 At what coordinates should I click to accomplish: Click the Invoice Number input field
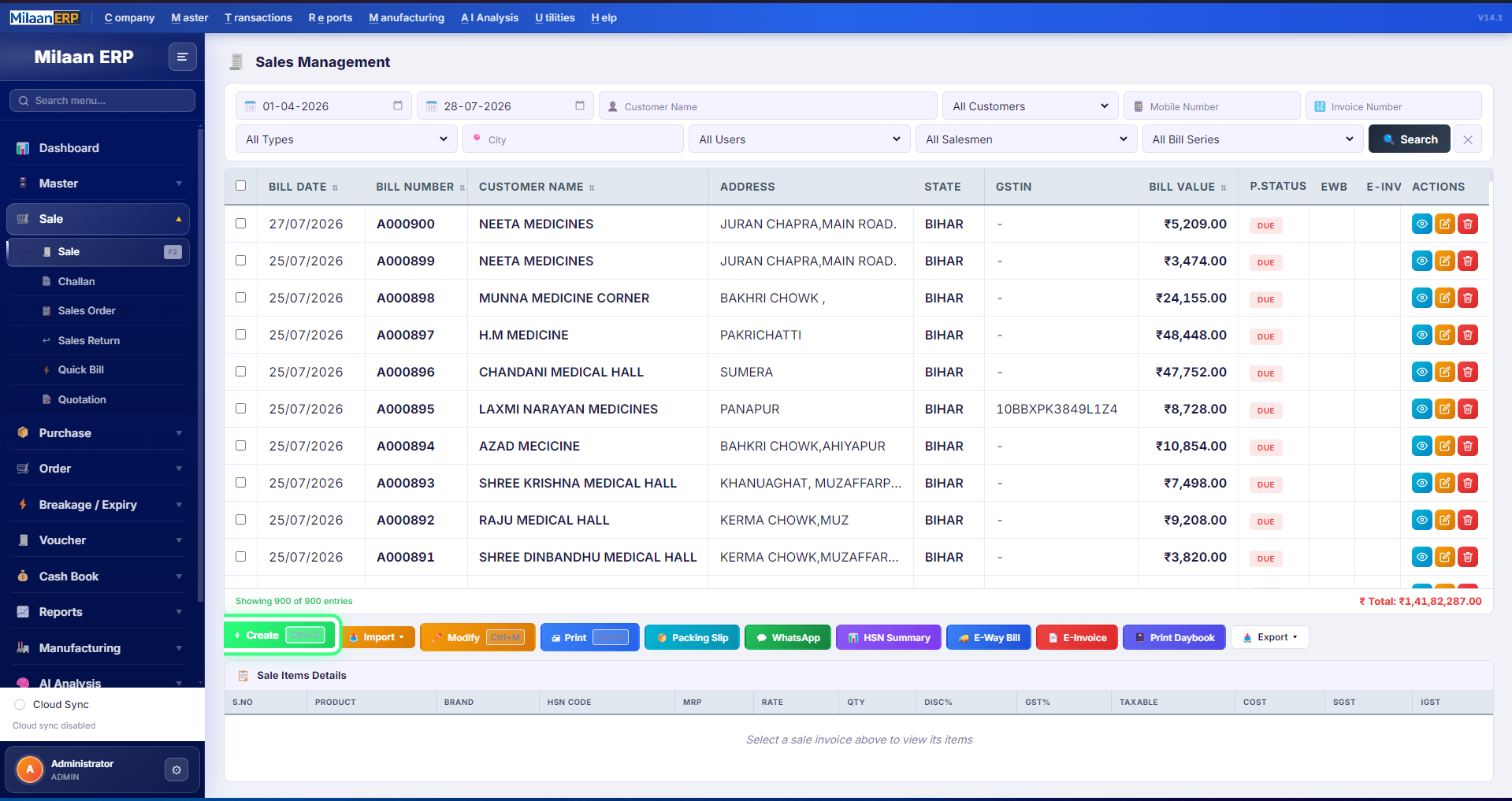point(1394,106)
